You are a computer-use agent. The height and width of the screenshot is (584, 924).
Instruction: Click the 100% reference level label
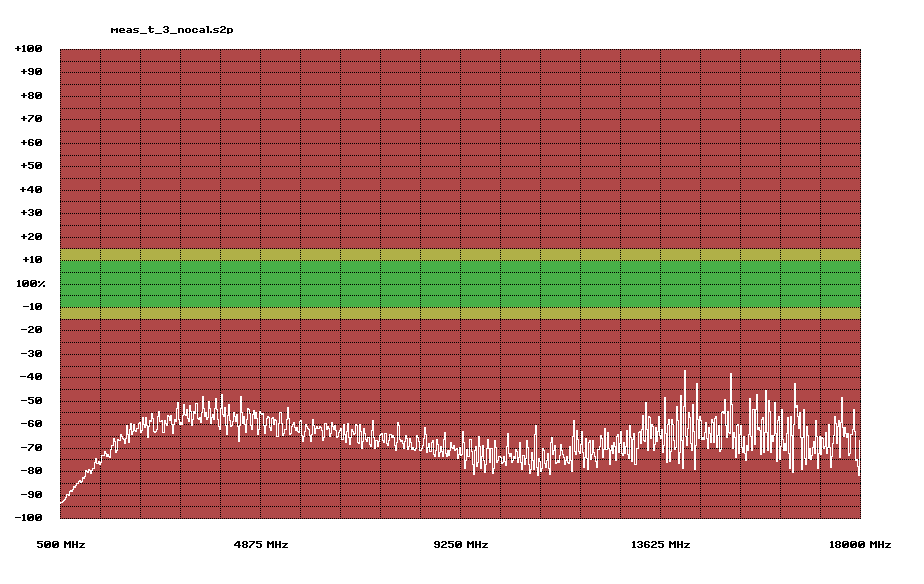tap(29, 284)
